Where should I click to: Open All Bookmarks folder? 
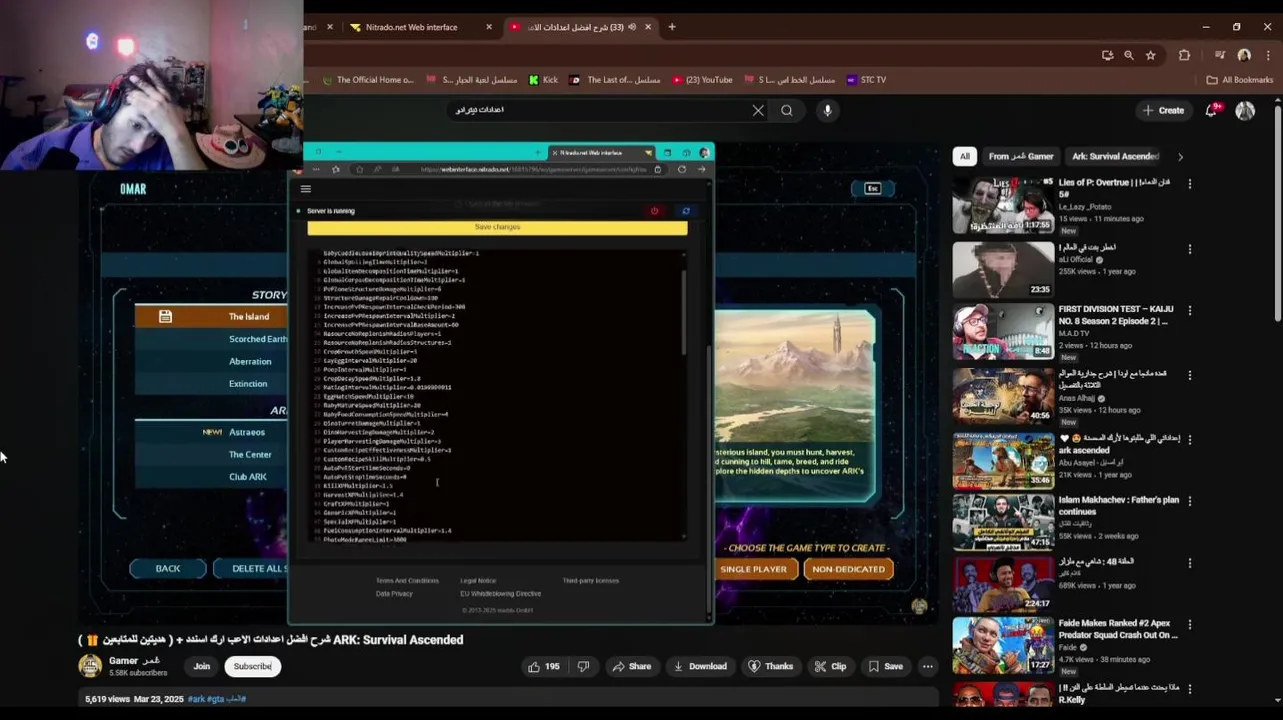(1239, 80)
